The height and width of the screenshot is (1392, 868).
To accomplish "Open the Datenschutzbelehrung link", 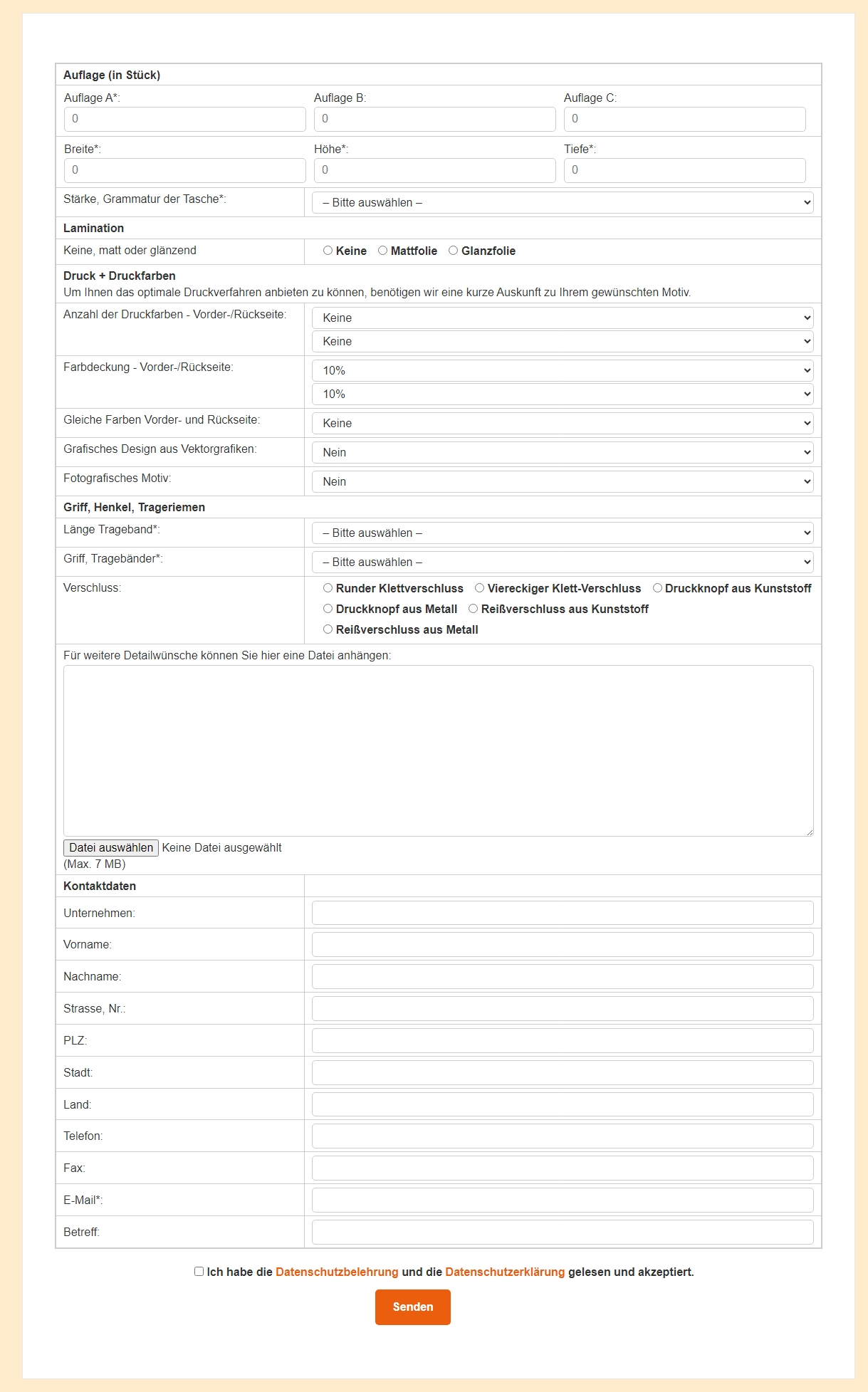I will [337, 1272].
